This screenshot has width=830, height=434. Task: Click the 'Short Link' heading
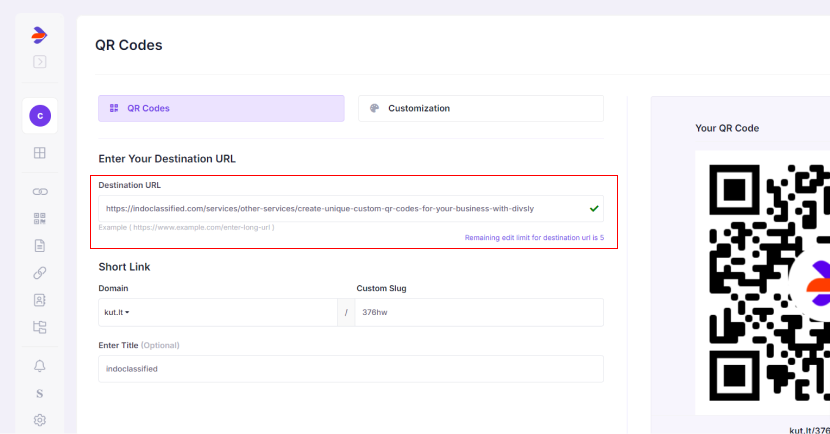pos(124,267)
